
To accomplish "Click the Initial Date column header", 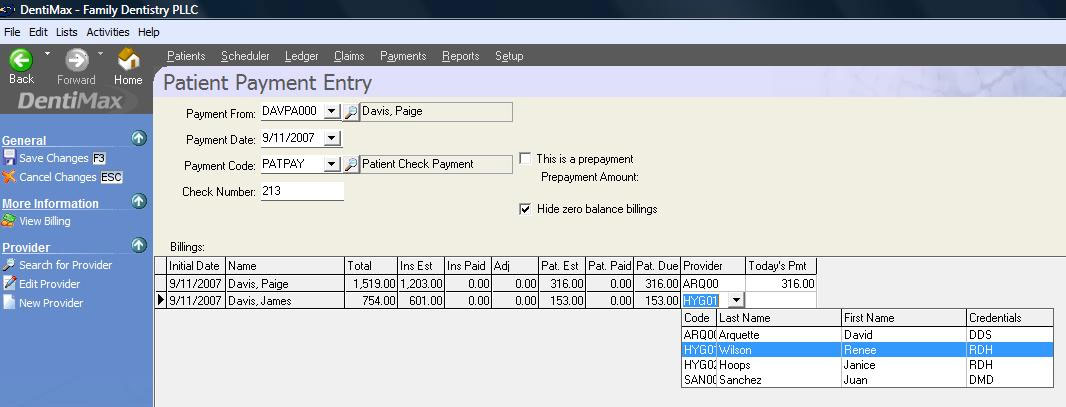I will pyautogui.click(x=196, y=266).
